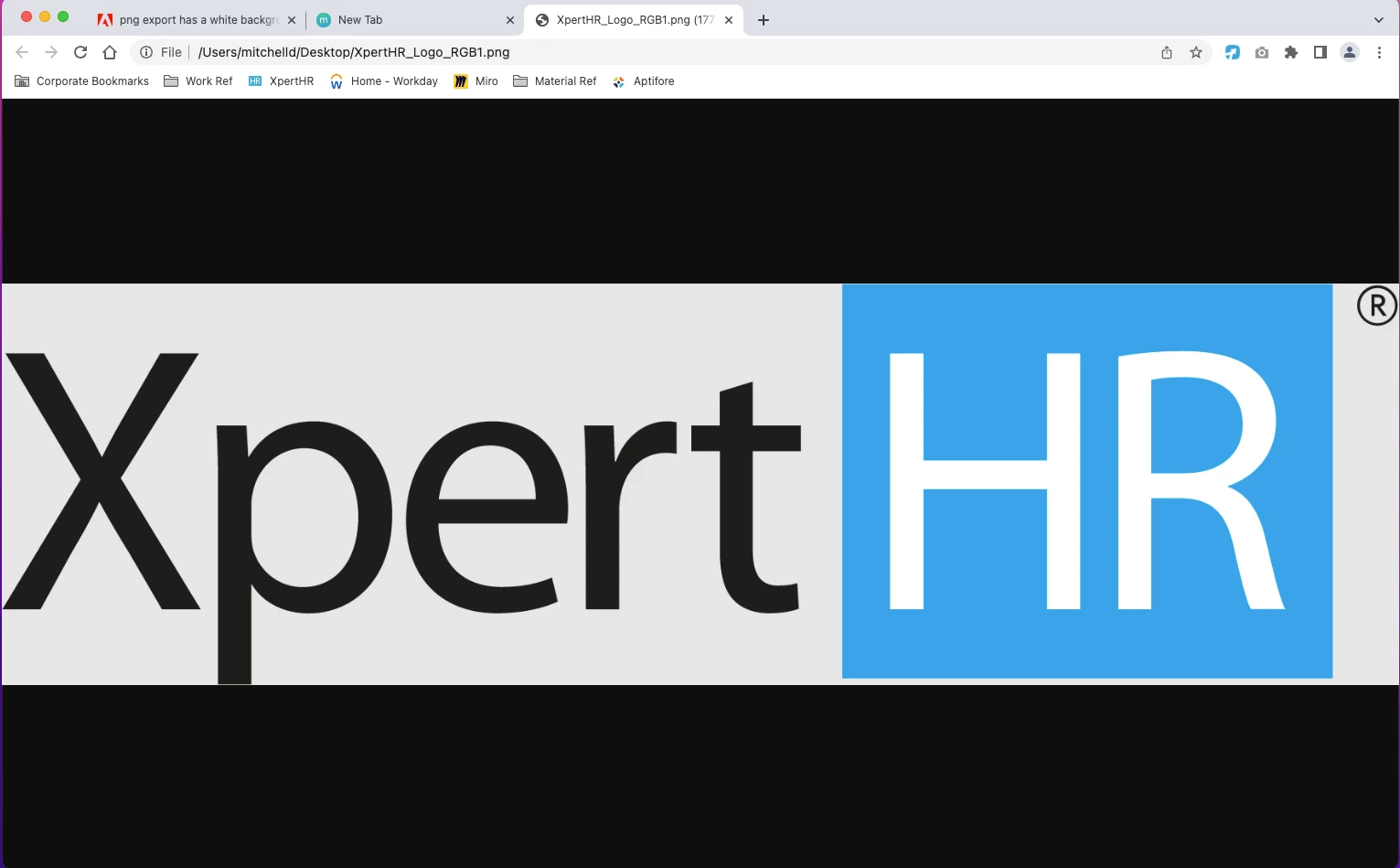This screenshot has height=868, width=1400.
Task: Open the Aptifore bookmark
Action: pyautogui.click(x=643, y=81)
